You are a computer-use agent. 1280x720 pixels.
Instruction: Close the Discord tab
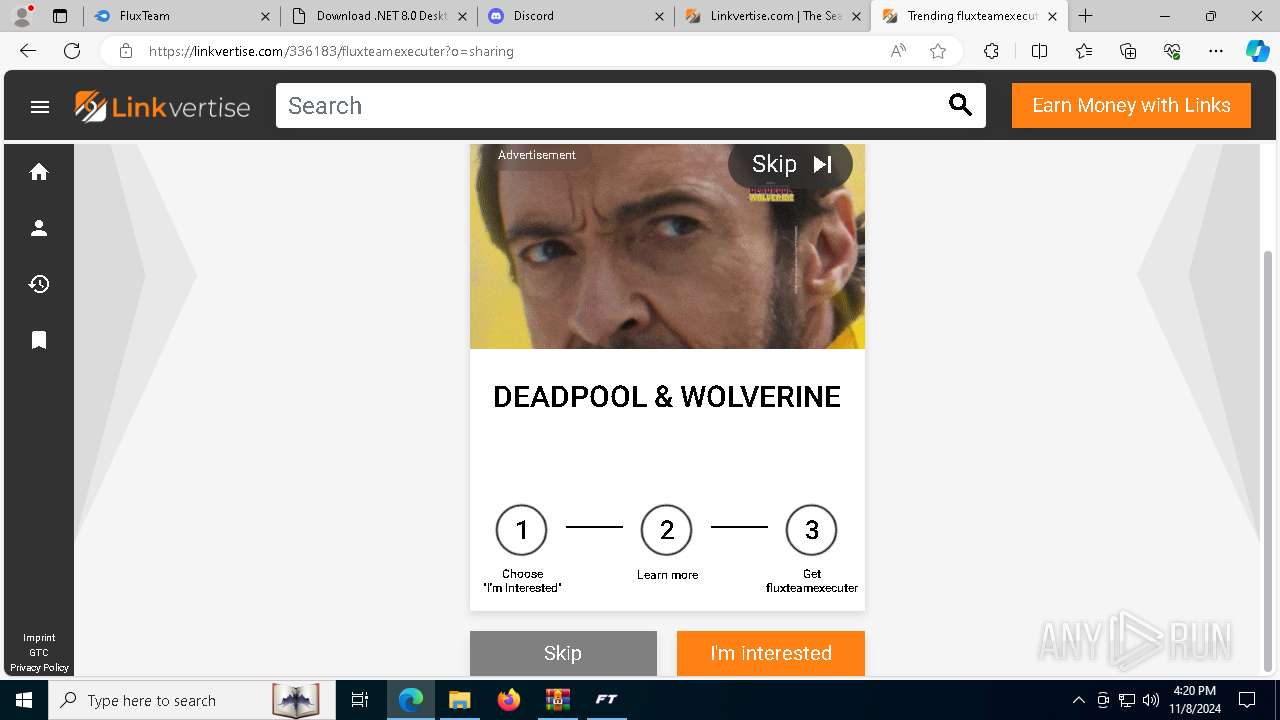(659, 16)
